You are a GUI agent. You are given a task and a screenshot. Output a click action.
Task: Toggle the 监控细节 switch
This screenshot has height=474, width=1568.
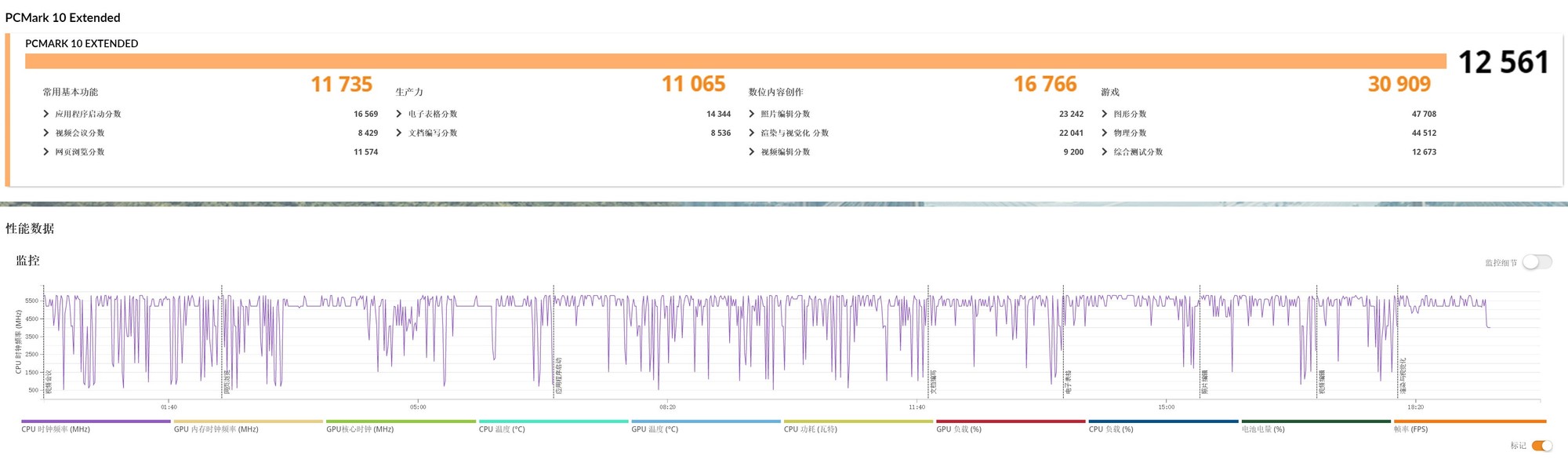(1537, 262)
